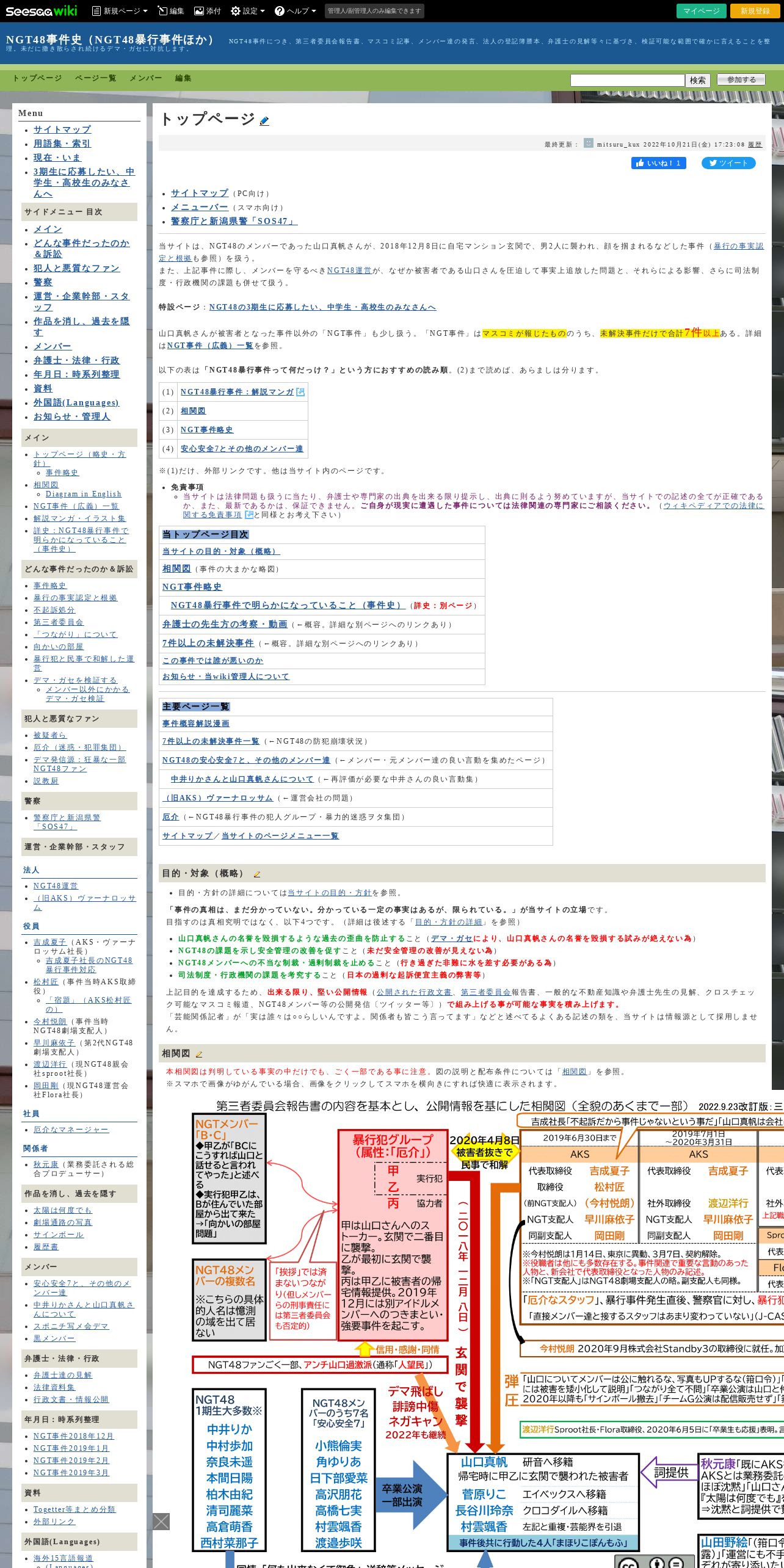784x1568 pixels.
Task: Click the pencil edit icon beside トップページ title
Action: pyautogui.click(x=264, y=121)
